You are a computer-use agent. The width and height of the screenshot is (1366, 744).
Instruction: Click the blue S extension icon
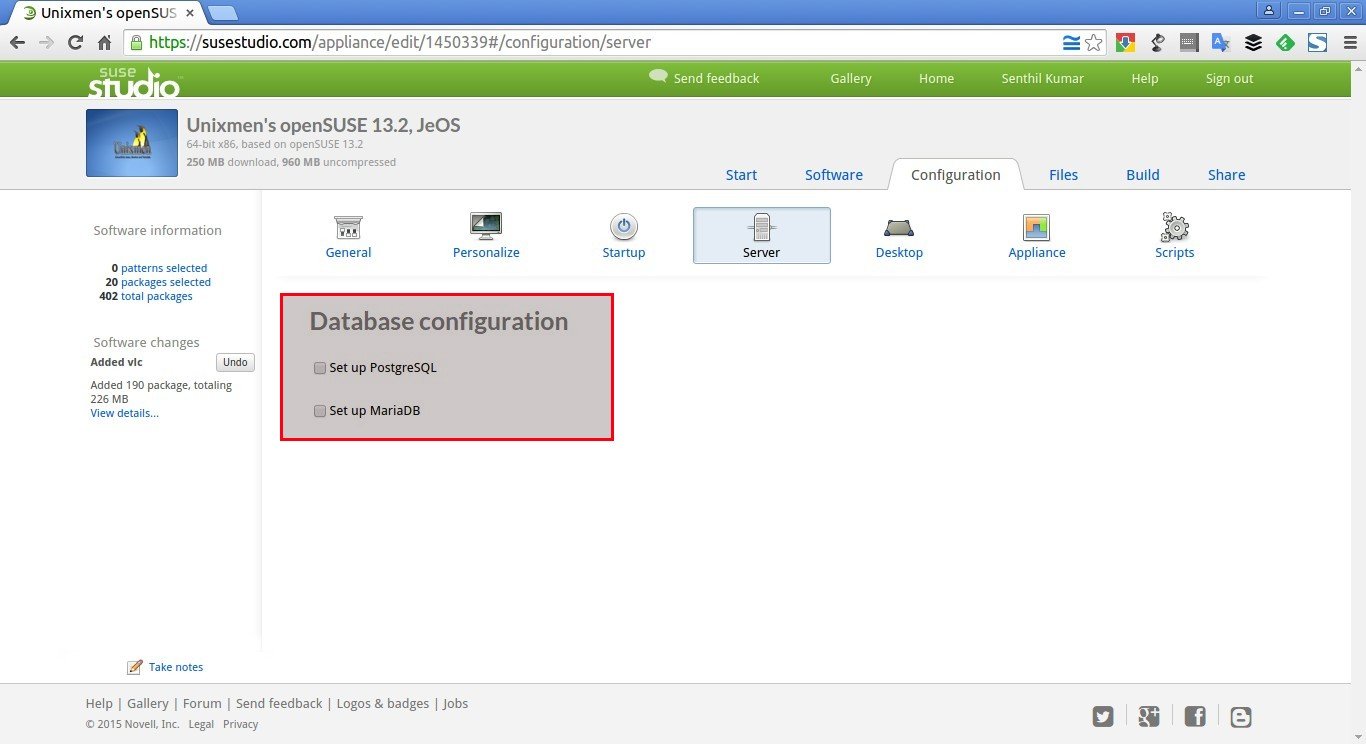tap(1318, 42)
